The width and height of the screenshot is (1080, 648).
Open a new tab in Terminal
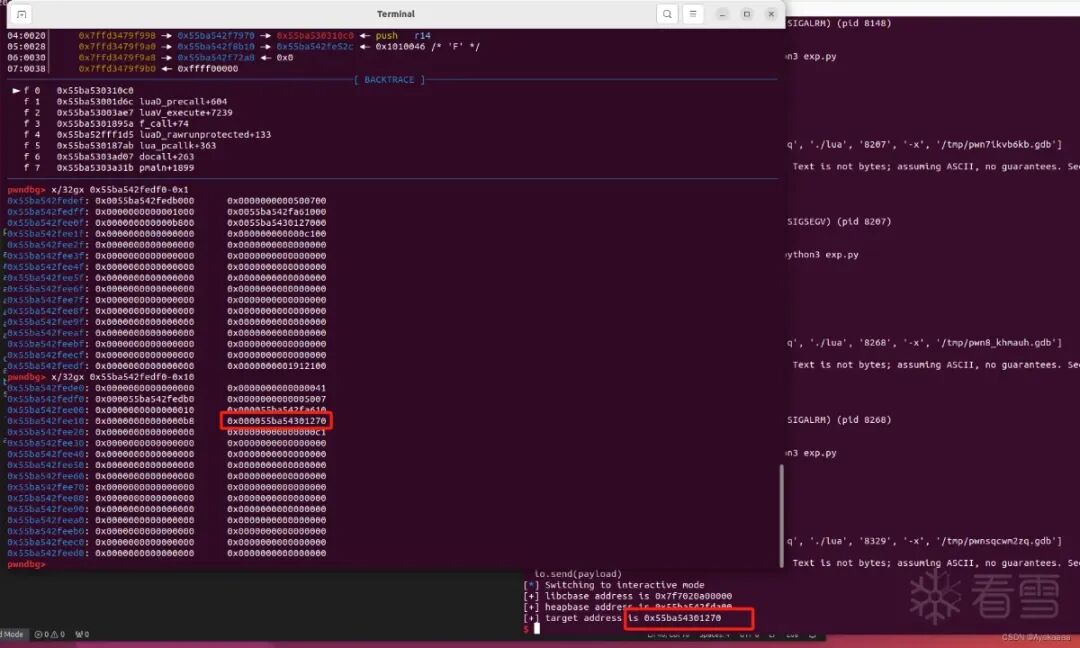pyautogui.click(x=21, y=14)
